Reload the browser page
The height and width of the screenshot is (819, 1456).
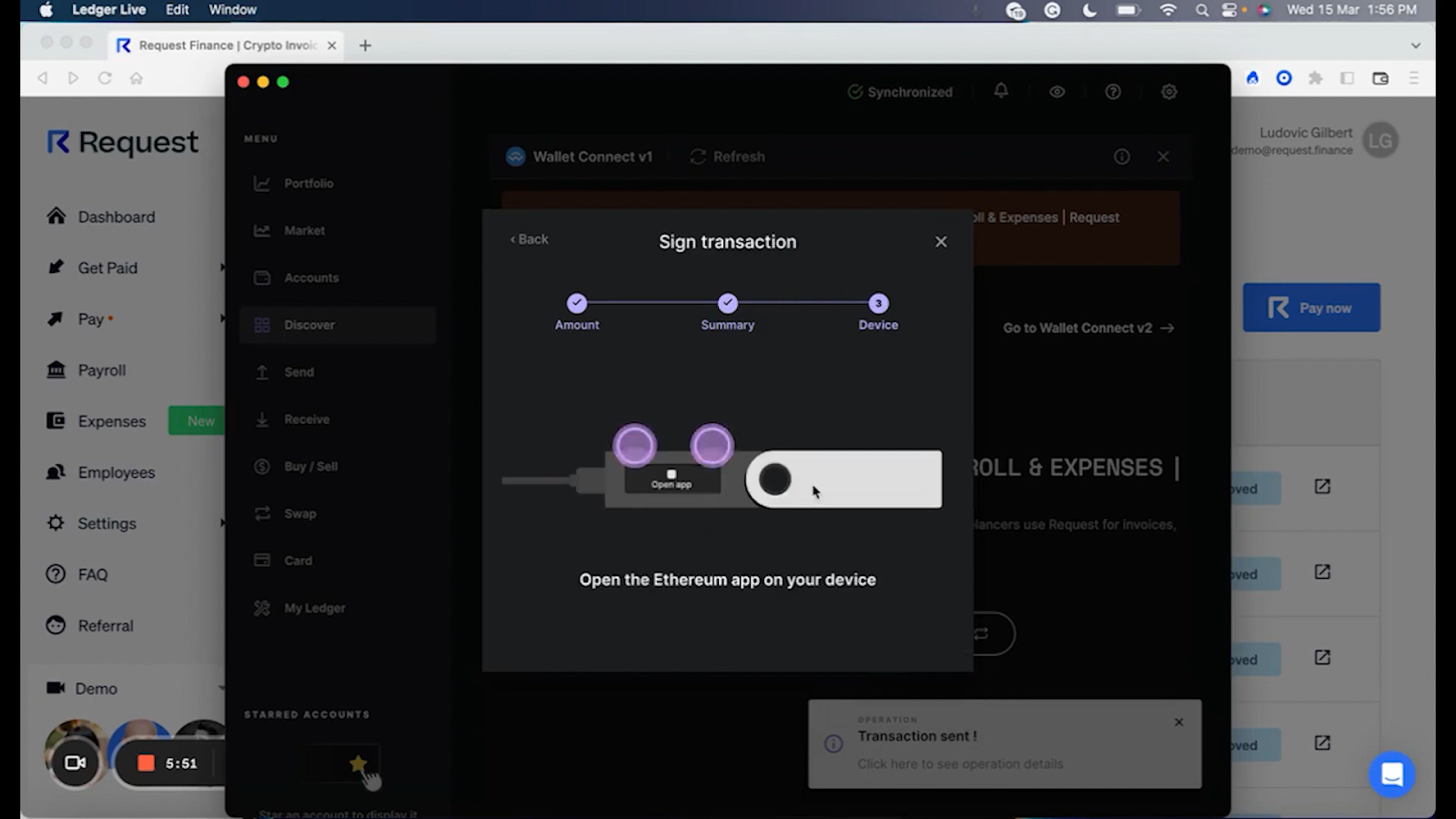[105, 78]
